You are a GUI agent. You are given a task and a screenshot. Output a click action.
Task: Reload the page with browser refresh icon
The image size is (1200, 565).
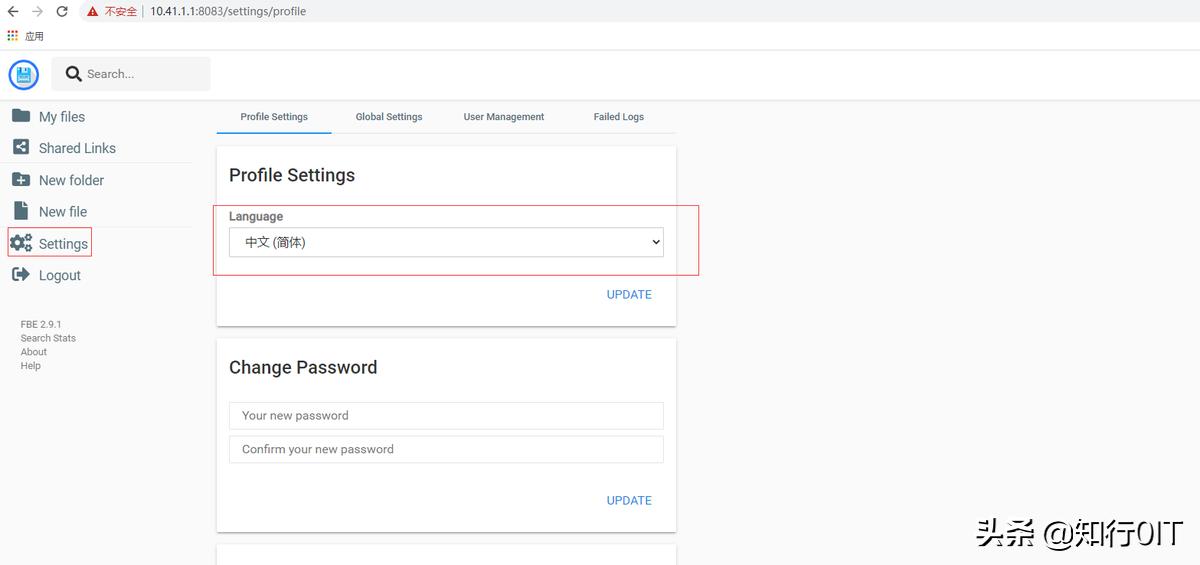coord(62,12)
